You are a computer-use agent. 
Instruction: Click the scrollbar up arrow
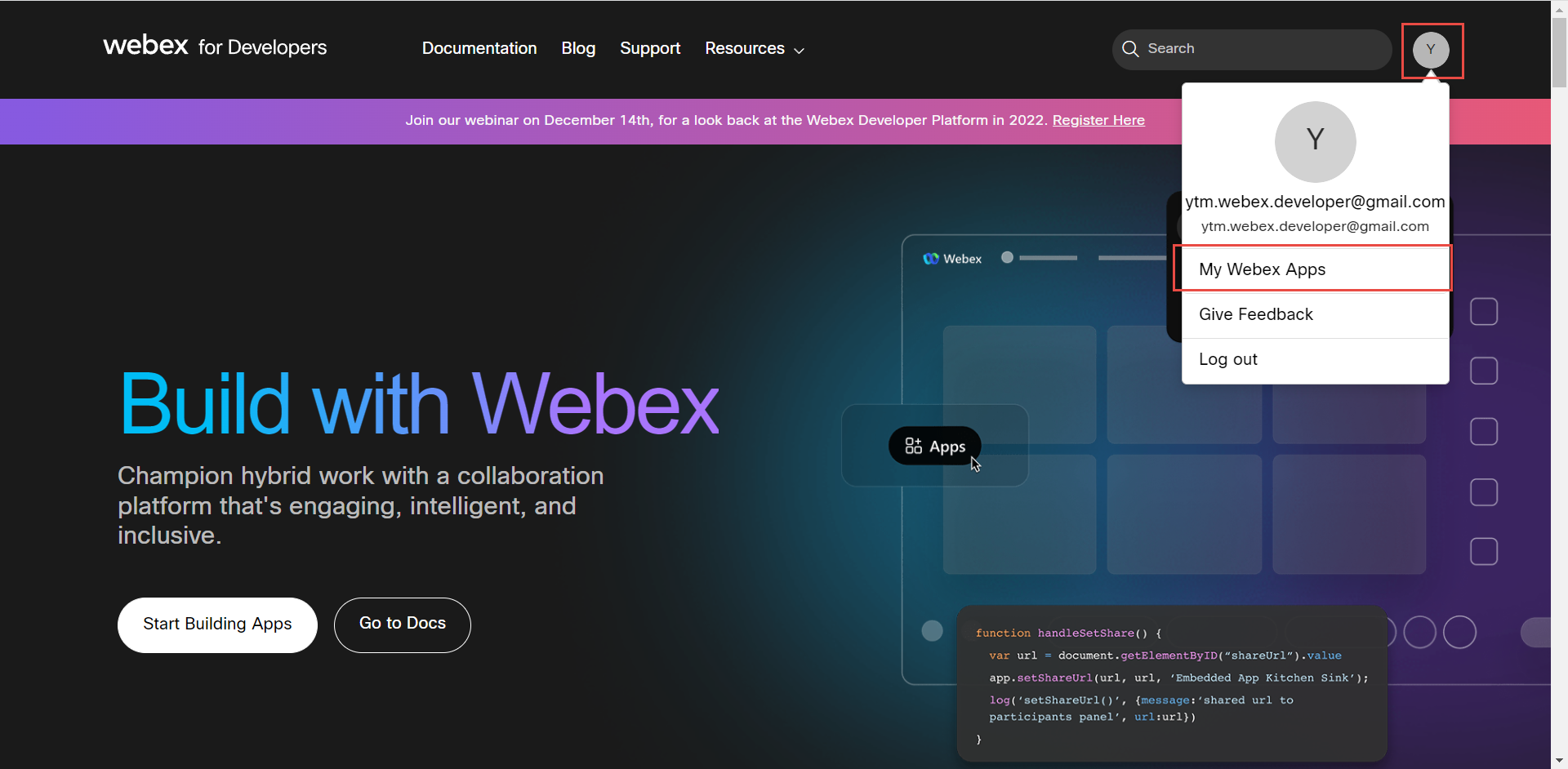[x=1559, y=8]
